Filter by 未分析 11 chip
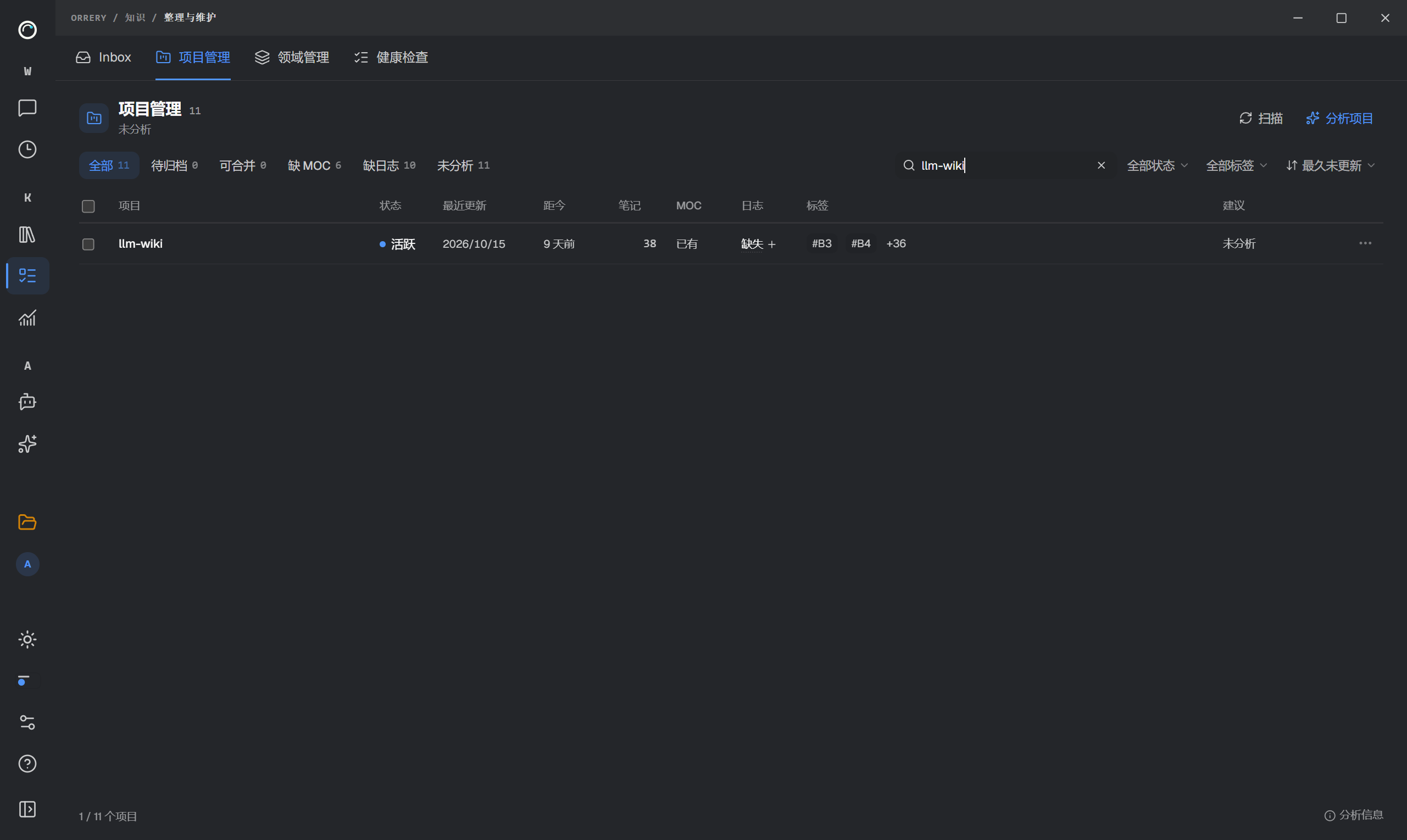Viewport: 1407px width, 840px height. tap(464, 165)
